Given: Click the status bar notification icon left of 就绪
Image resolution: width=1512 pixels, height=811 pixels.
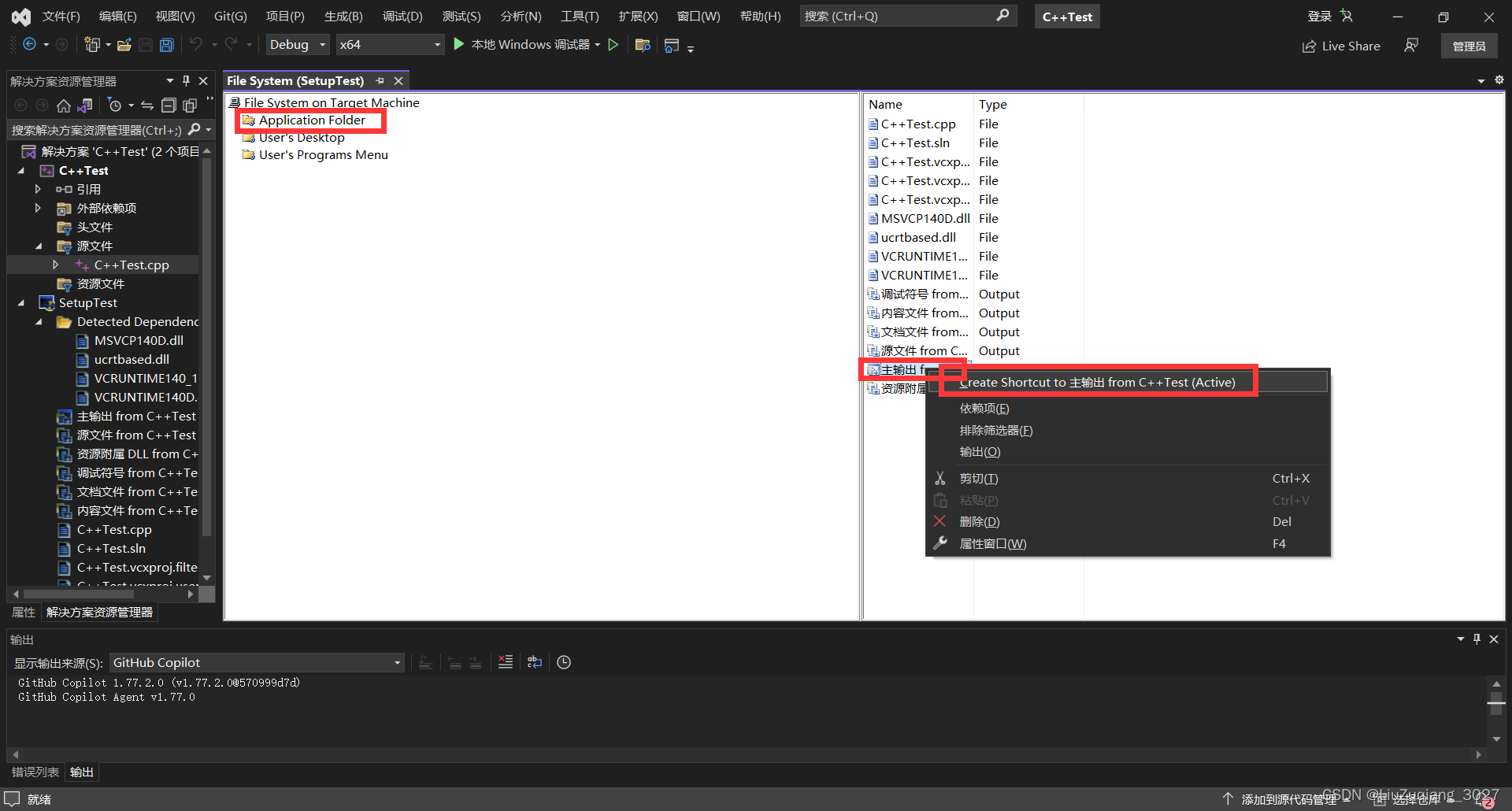Looking at the screenshot, I should [x=12, y=798].
